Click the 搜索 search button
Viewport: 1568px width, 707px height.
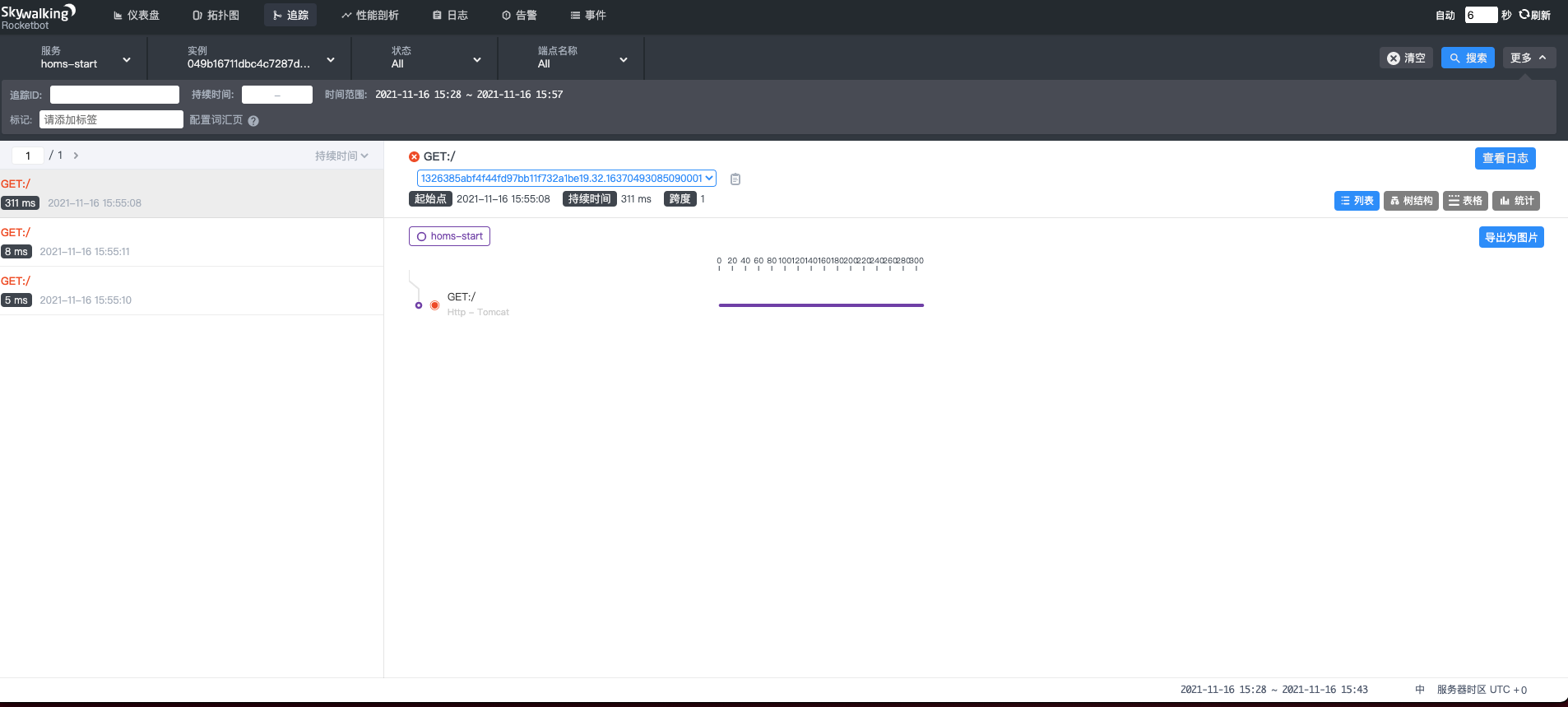pos(1468,58)
